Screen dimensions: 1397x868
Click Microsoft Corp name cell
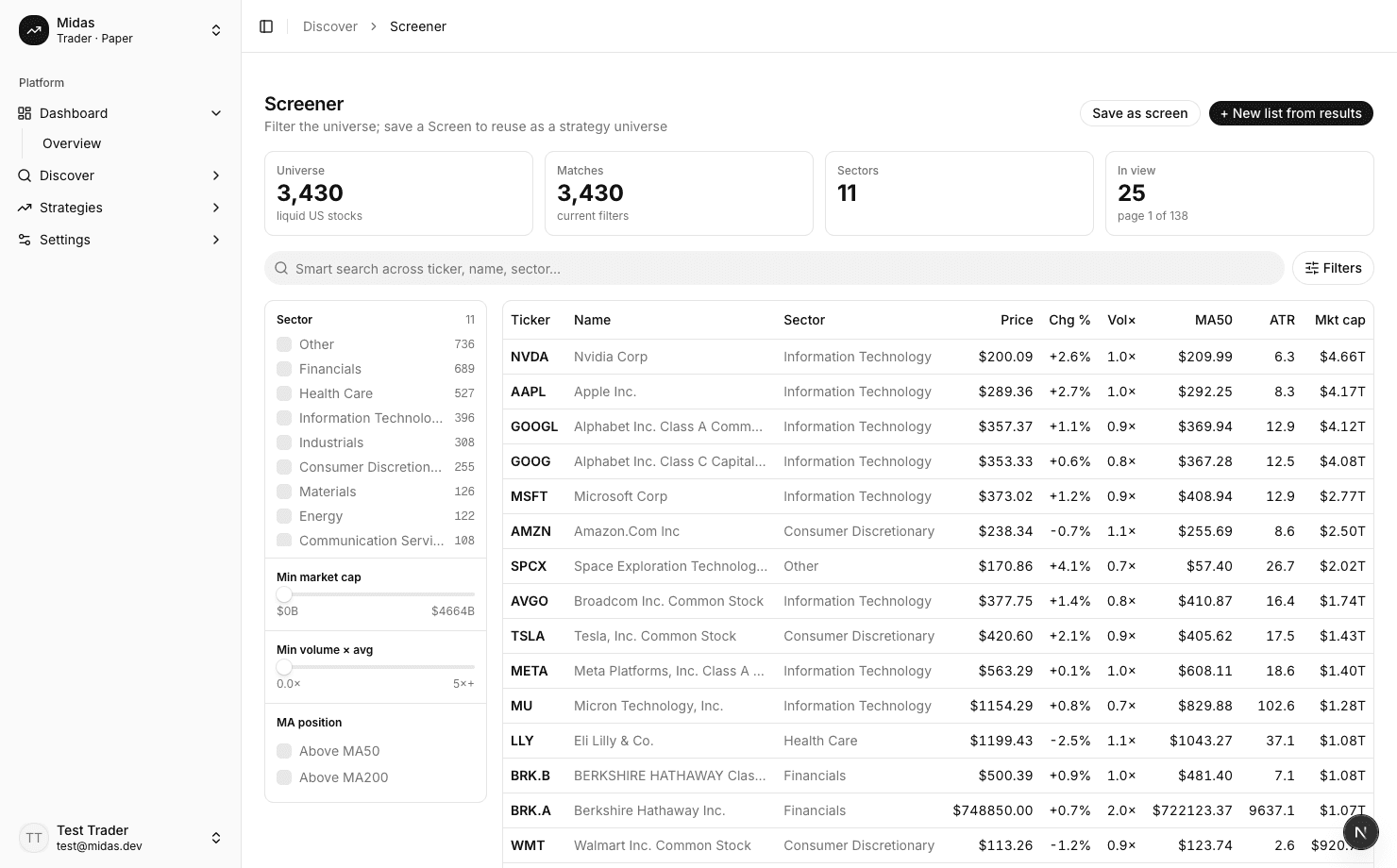[x=620, y=496]
